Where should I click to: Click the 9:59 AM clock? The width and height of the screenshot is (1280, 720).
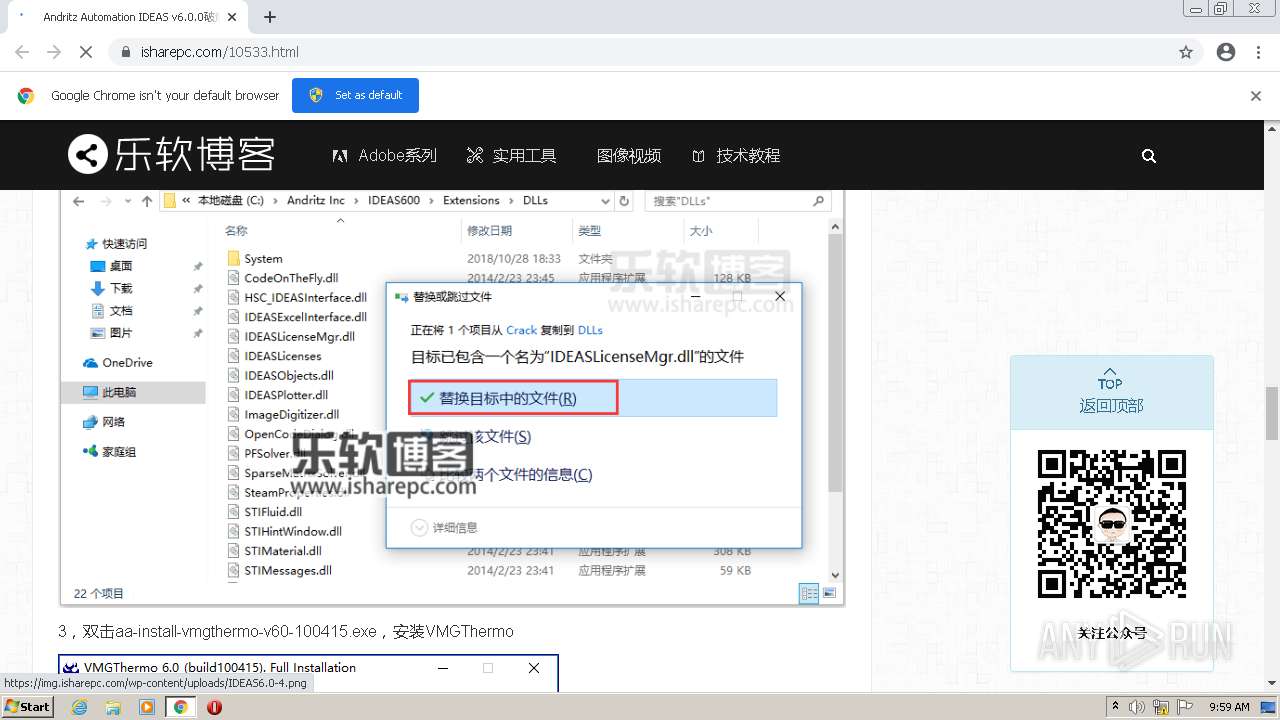tap(1229, 707)
